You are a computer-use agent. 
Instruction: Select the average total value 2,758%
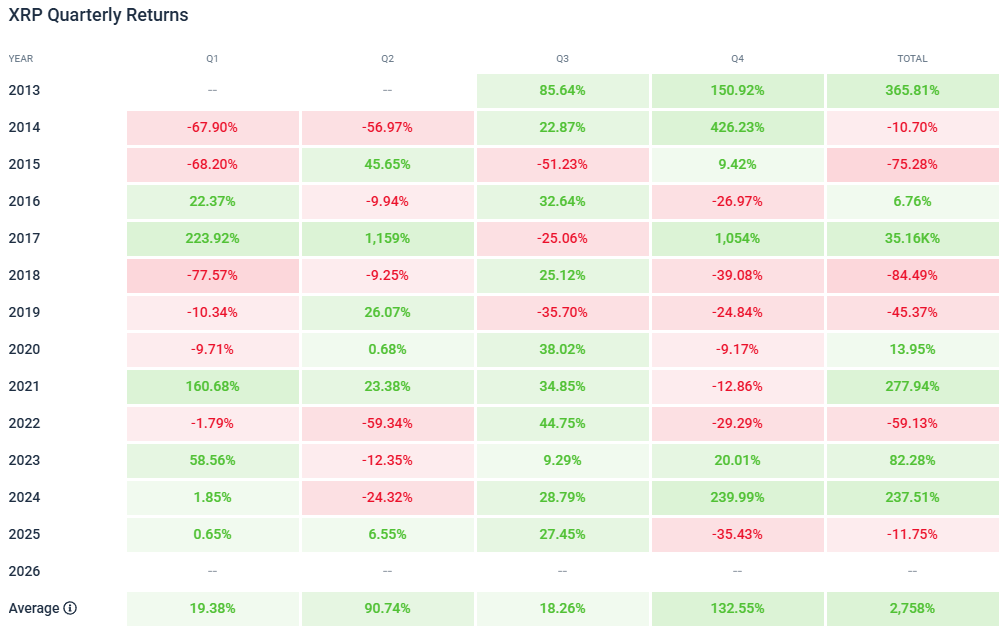click(912, 608)
